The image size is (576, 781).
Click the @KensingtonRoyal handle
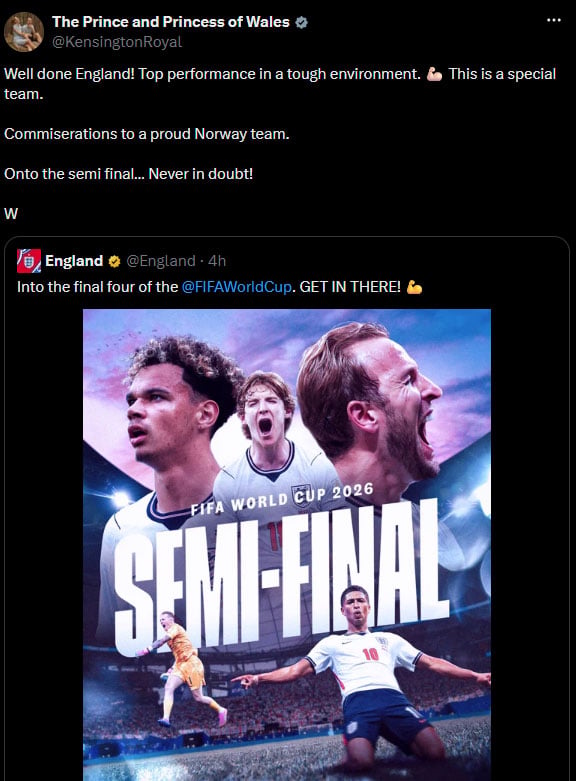pos(117,42)
